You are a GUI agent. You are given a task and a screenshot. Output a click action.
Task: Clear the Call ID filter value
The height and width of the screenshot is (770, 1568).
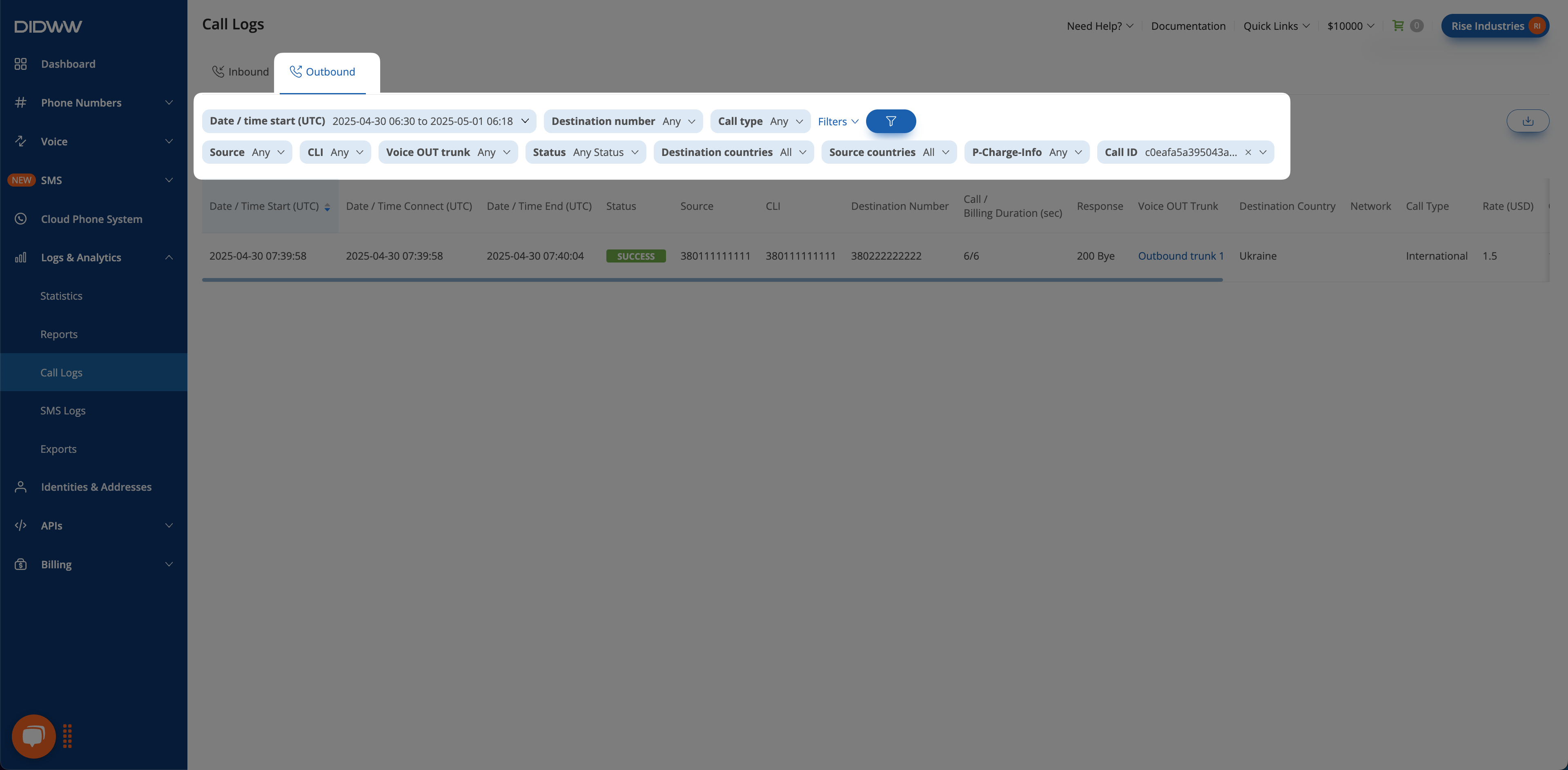coord(1248,152)
